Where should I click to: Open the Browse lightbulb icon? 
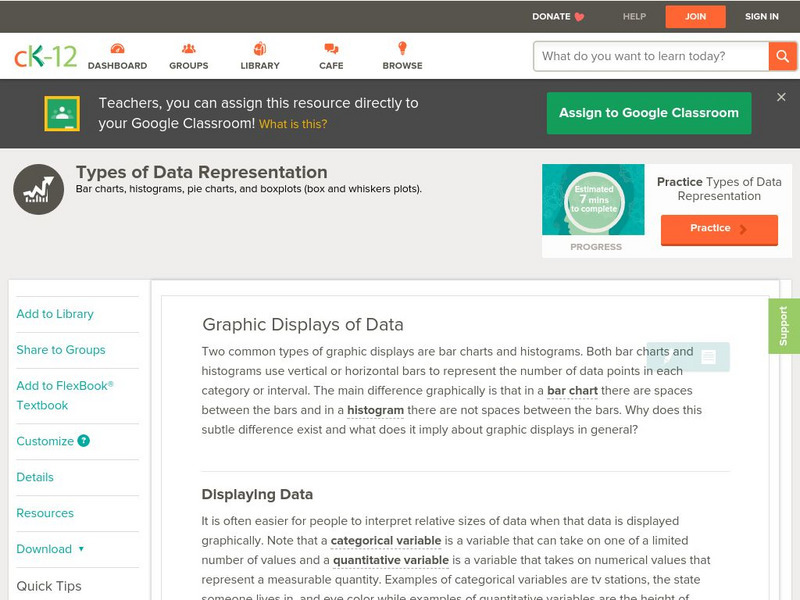click(x=403, y=48)
